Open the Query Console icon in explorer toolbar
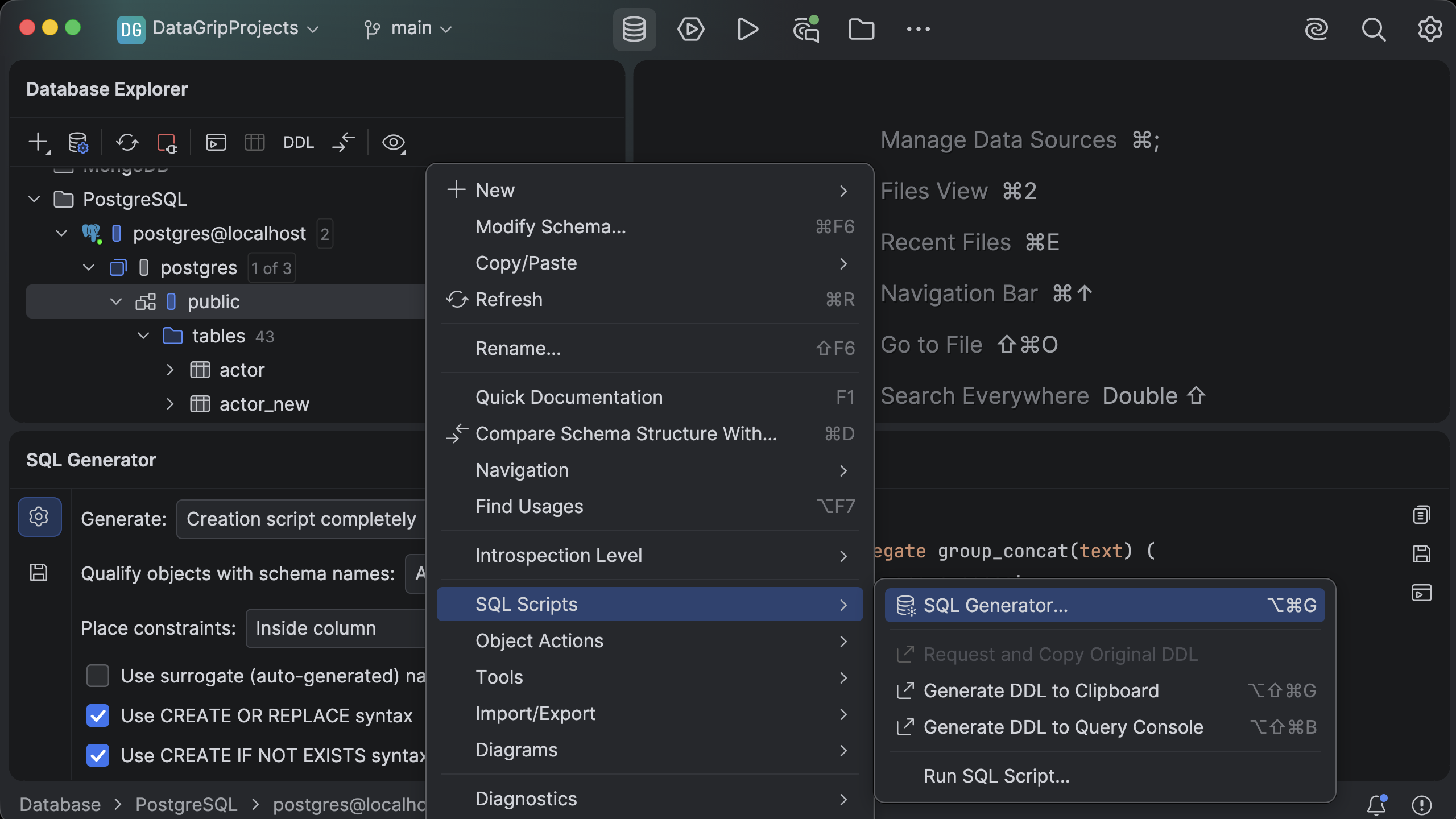This screenshot has width=1456, height=819. click(x=216, y=142)
